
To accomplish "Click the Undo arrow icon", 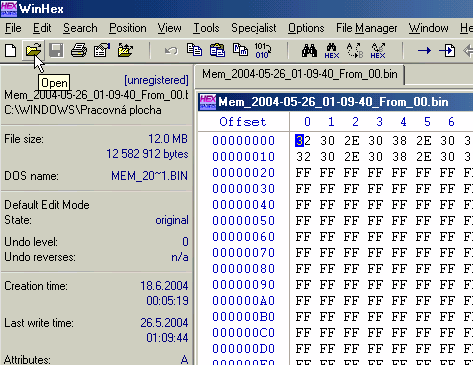I will (x=171, y=51).
